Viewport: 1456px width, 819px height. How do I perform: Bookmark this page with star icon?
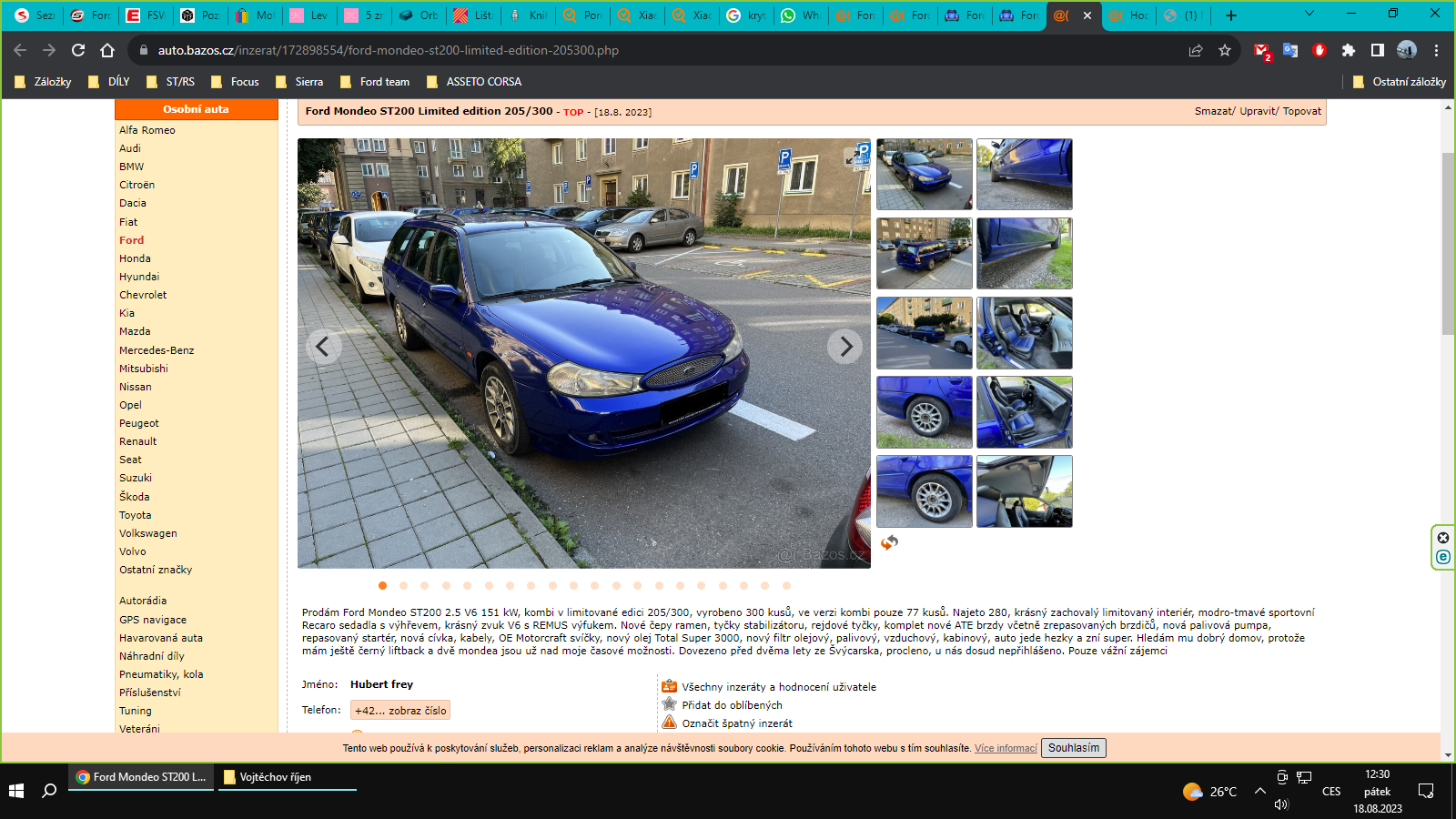tap(1225, 50)
